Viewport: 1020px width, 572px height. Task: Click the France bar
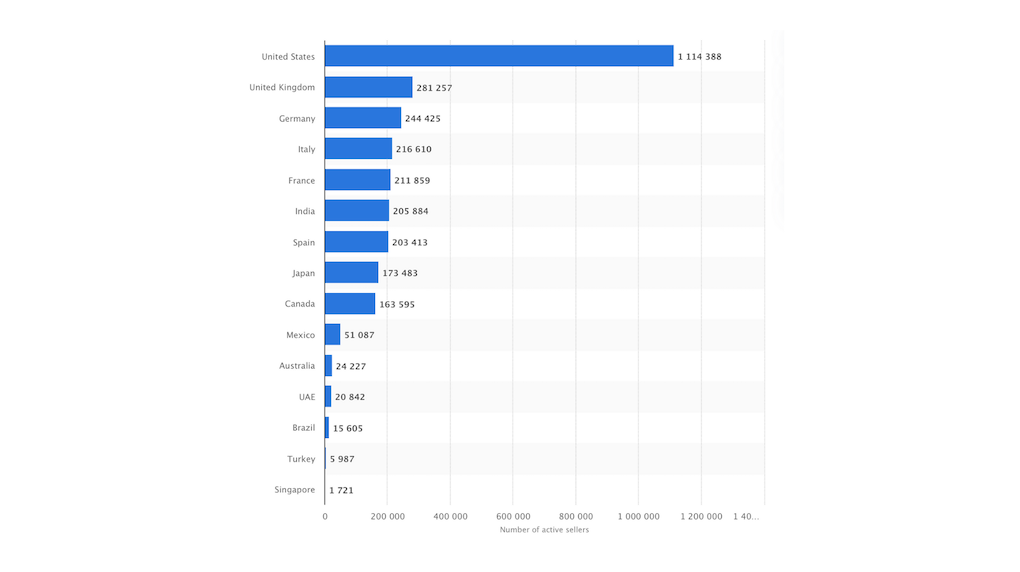click(x=357, y=180)
